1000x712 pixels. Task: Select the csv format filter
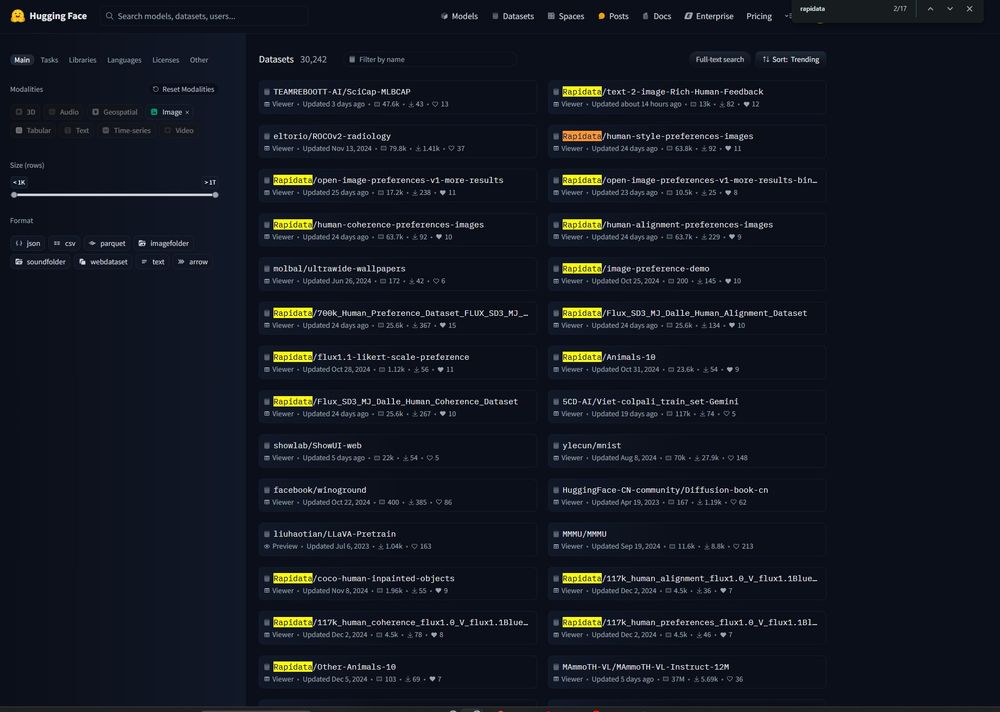coord(64,244)
